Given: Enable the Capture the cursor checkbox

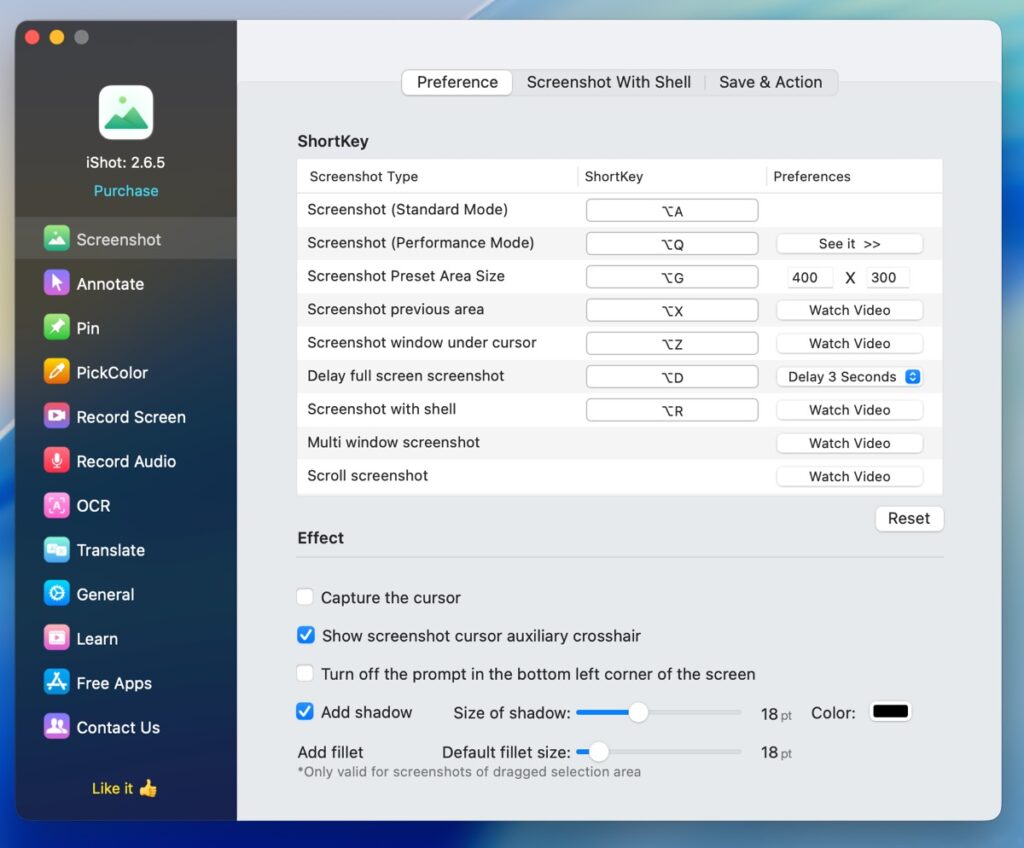Looking at the screenshot, I should 306,598.
